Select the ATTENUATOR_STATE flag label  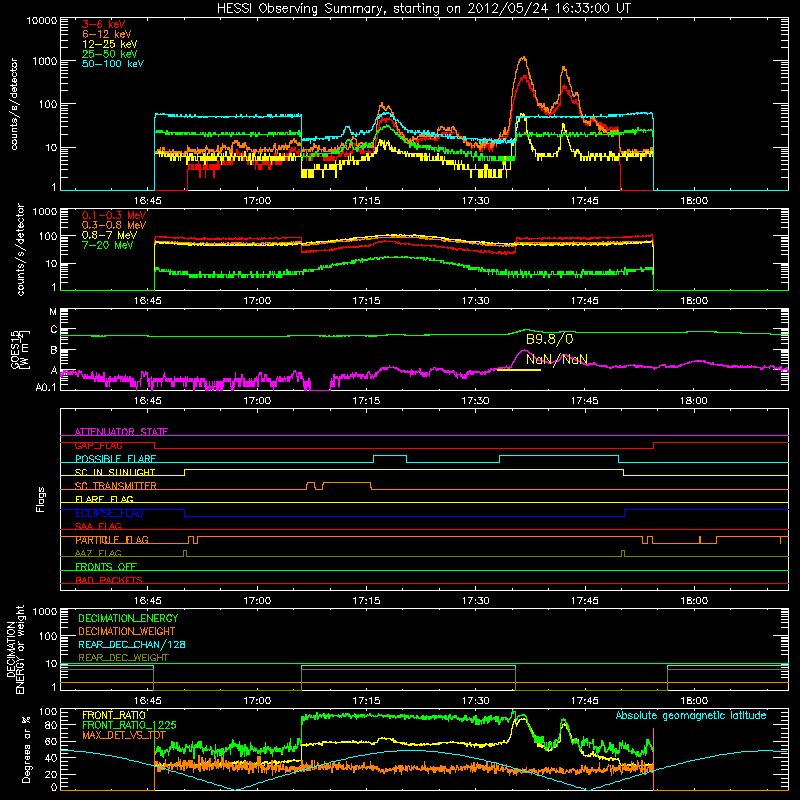tap(121, 432)
